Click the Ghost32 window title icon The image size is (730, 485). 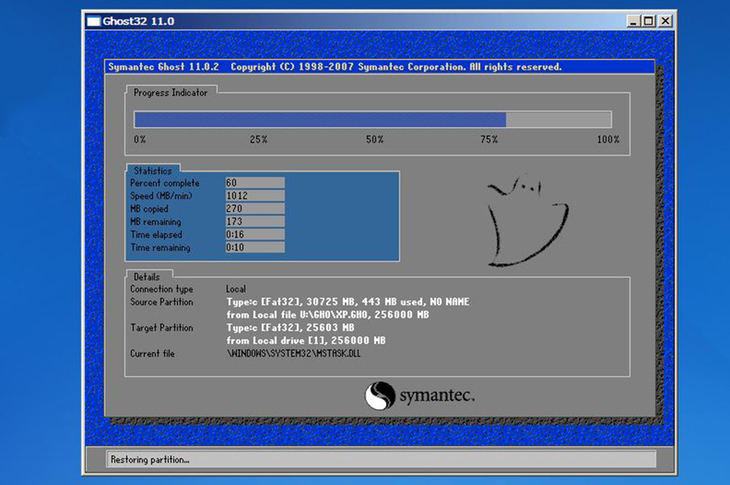(94, 21)
